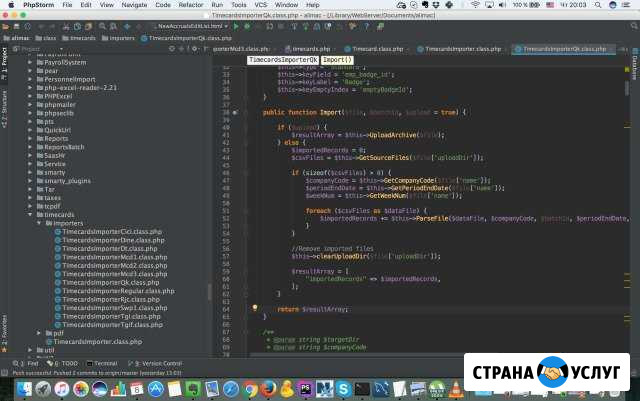This screenshot has height=401, width=640.
Task: Expand the pdf folder in project tree
Action: pyautogui.click(x=39, y=333)
